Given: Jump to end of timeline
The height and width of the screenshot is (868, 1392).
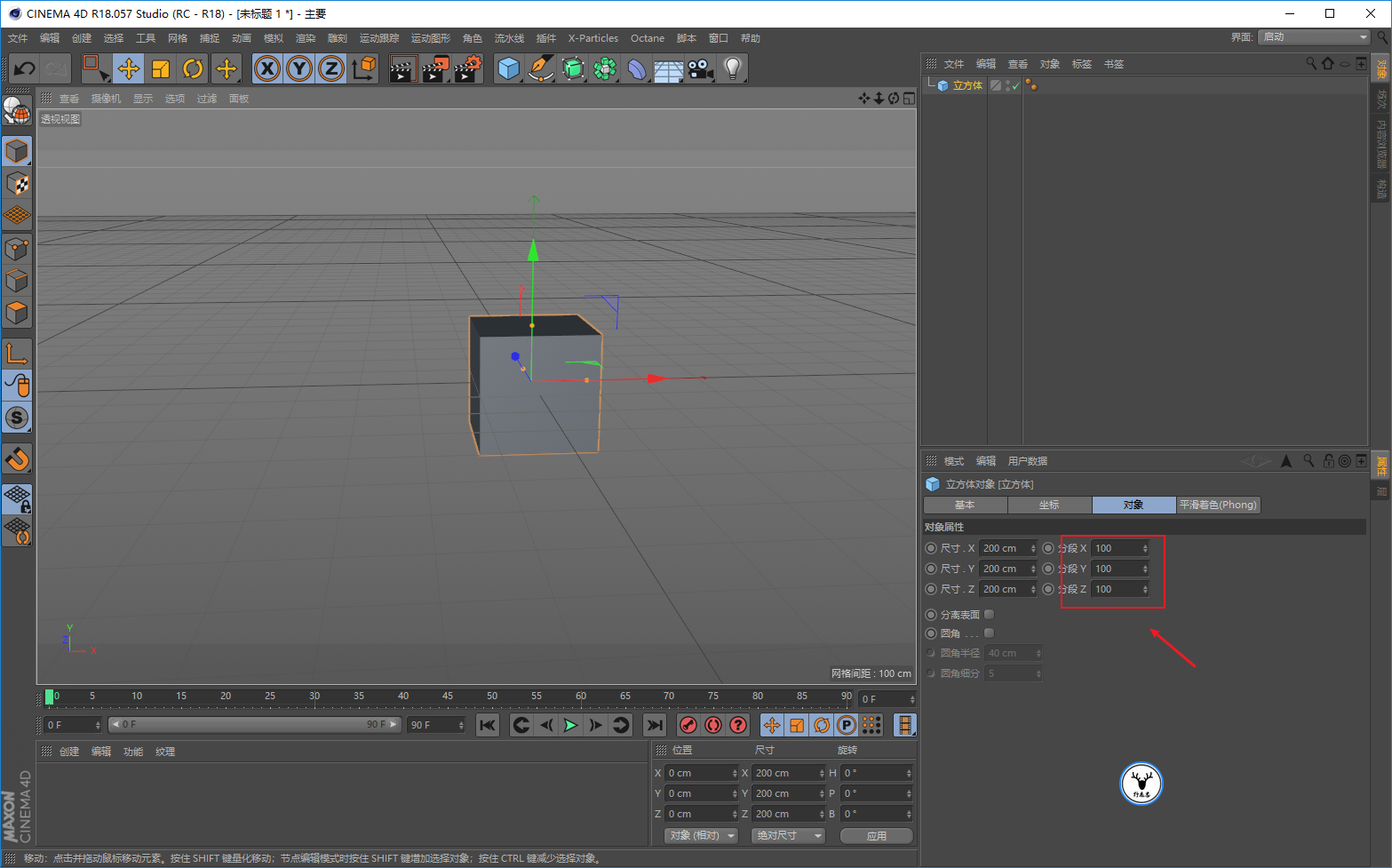Looking at the screenshot, I should click(655, 725).
